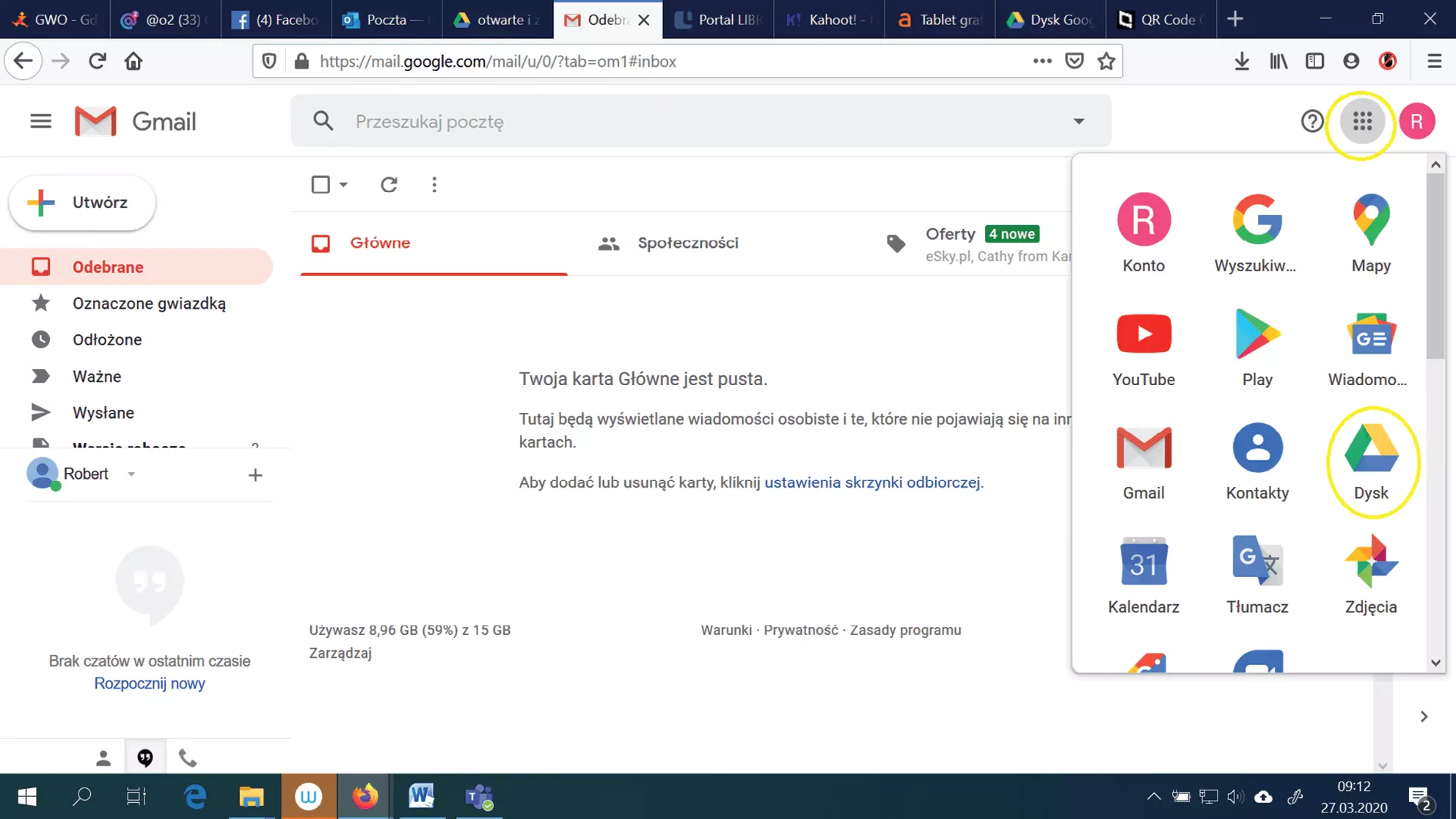This screenshot has height=819, width=1456.
Task: Bookmark page with the star icon
Action: pyautogui.click(x=1106, y=62)
